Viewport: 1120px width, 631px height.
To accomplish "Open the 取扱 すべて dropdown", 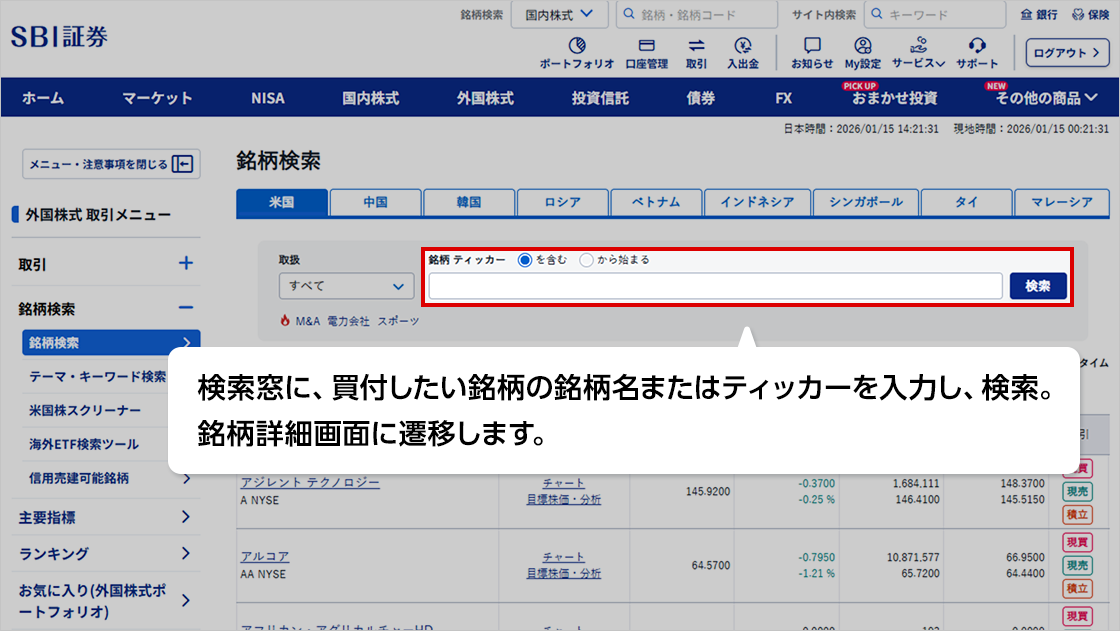I will [x=346, y=286].
